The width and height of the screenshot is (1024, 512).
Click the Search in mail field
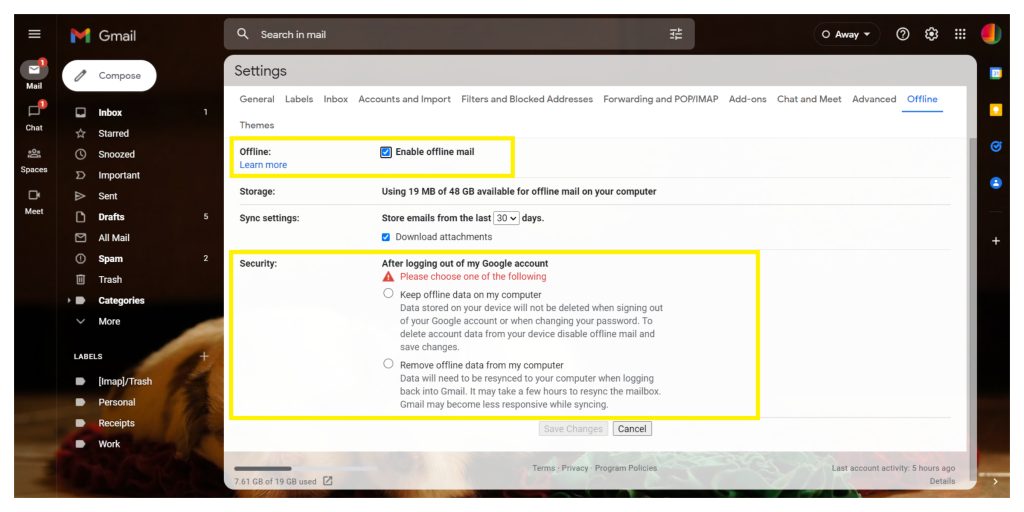click(x=459, y=35)
